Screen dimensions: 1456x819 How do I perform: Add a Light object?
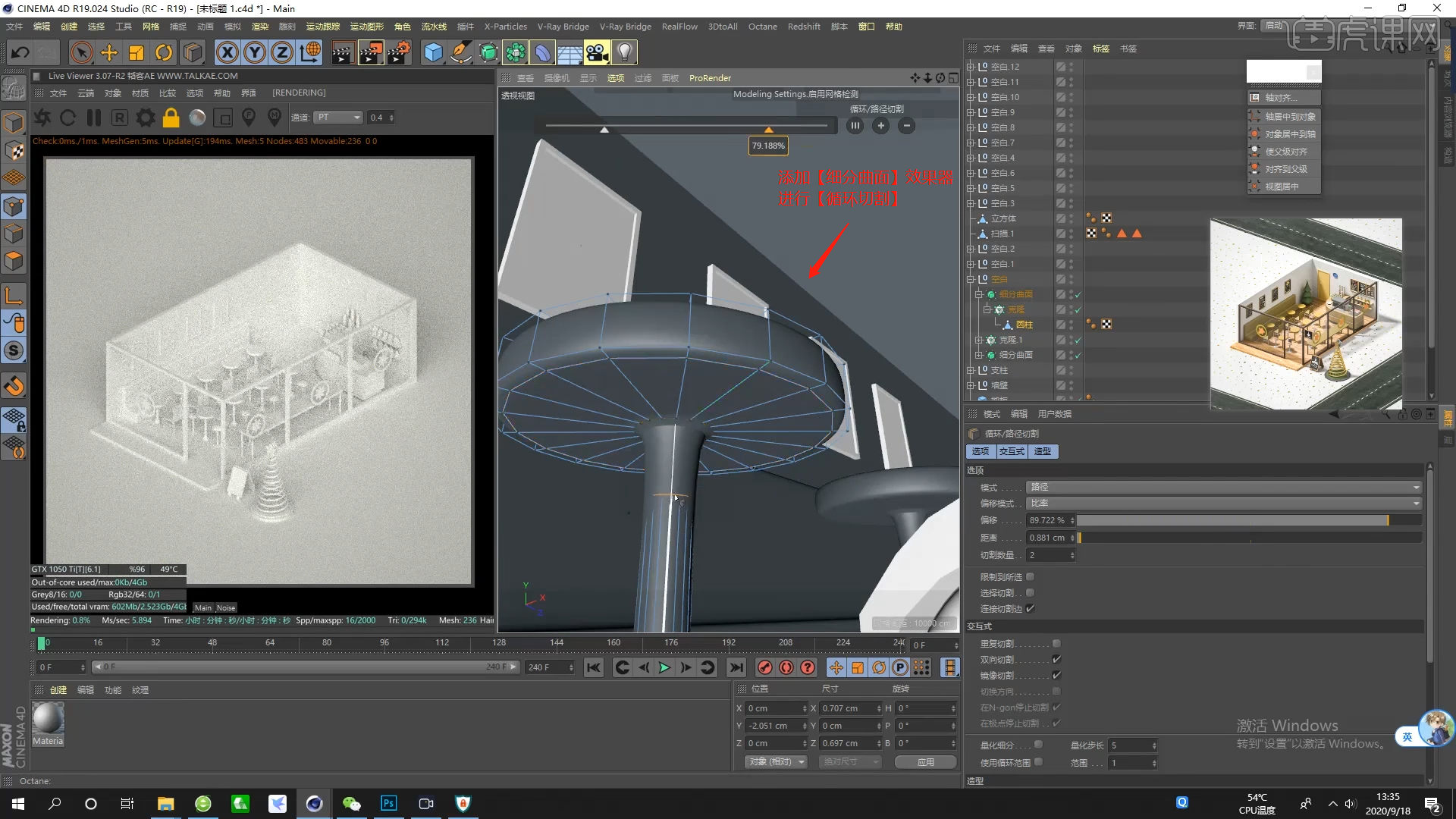click(624, 52)
